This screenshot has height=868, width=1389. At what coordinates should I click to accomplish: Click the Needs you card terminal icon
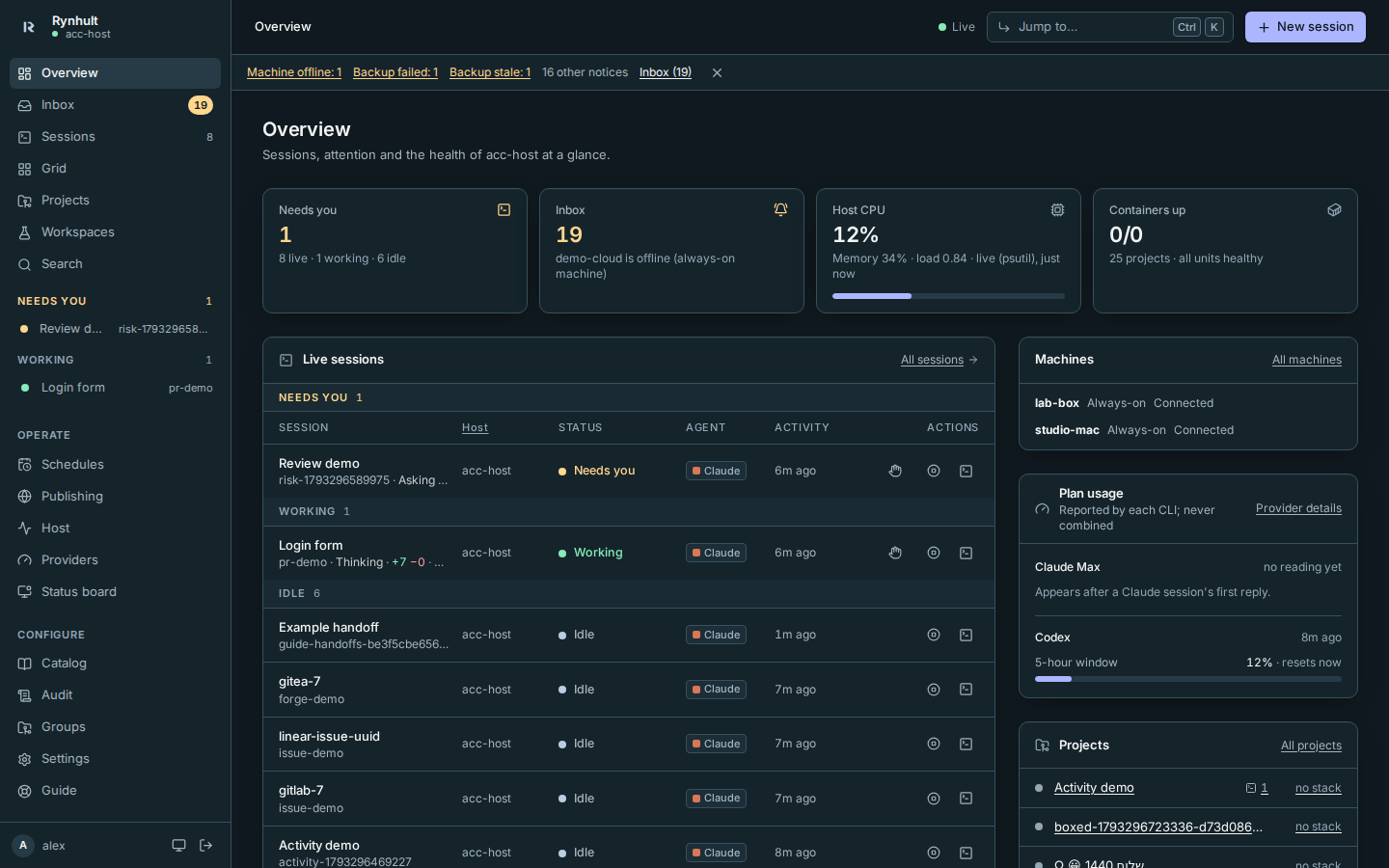pyautogui.click(x=504, y=209)
